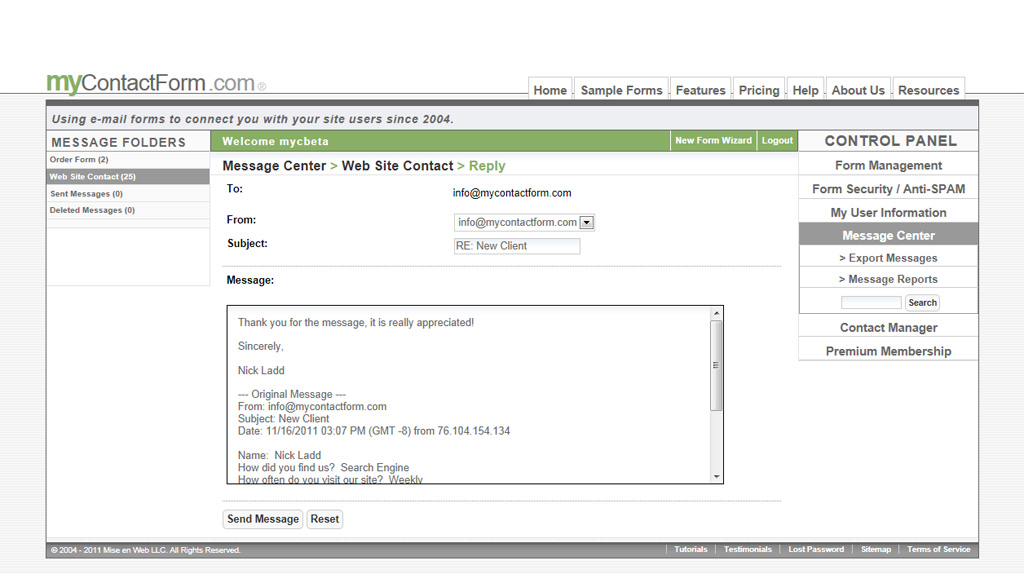The height and width of the screenshot is (574, 1024).
Task: Open Form Management in Control Panel
Action: [888, 165]
